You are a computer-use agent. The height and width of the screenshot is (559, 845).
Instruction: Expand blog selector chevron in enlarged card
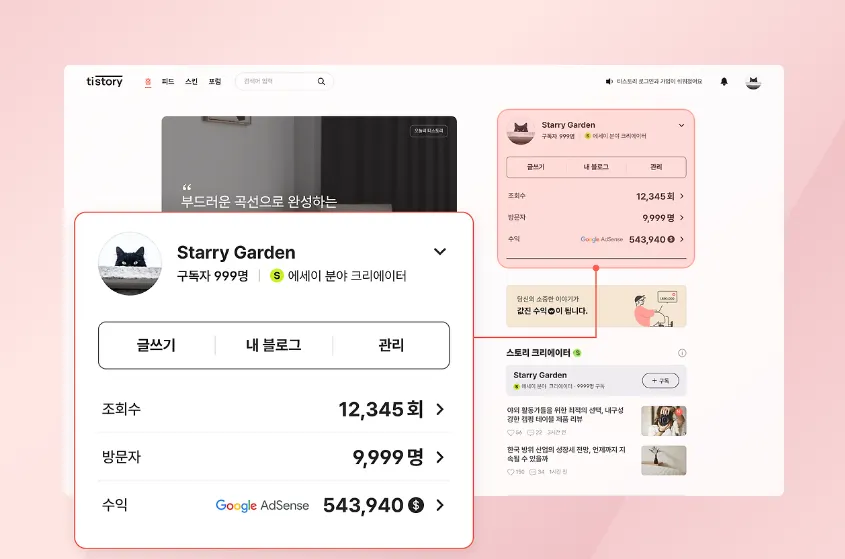(x=440, y=252)
